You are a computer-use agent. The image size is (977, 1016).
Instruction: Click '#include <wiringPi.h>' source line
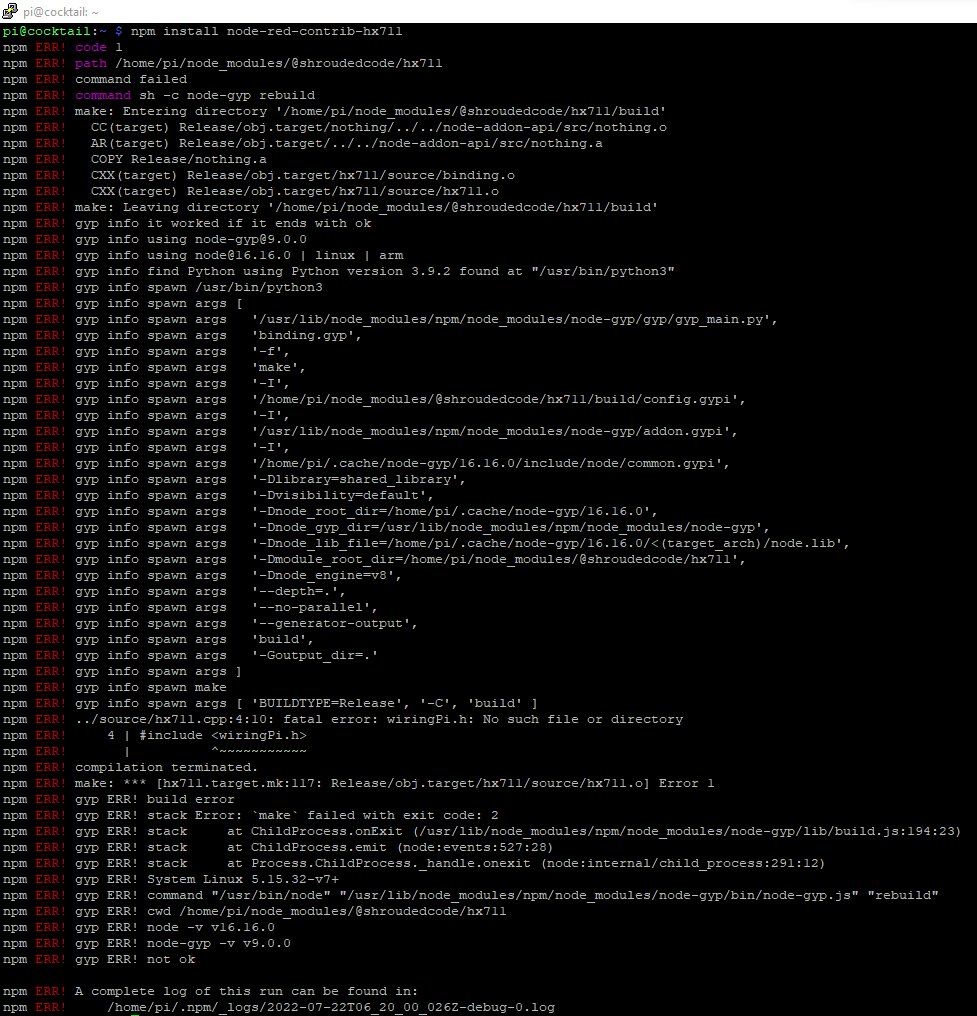[223, 735]
